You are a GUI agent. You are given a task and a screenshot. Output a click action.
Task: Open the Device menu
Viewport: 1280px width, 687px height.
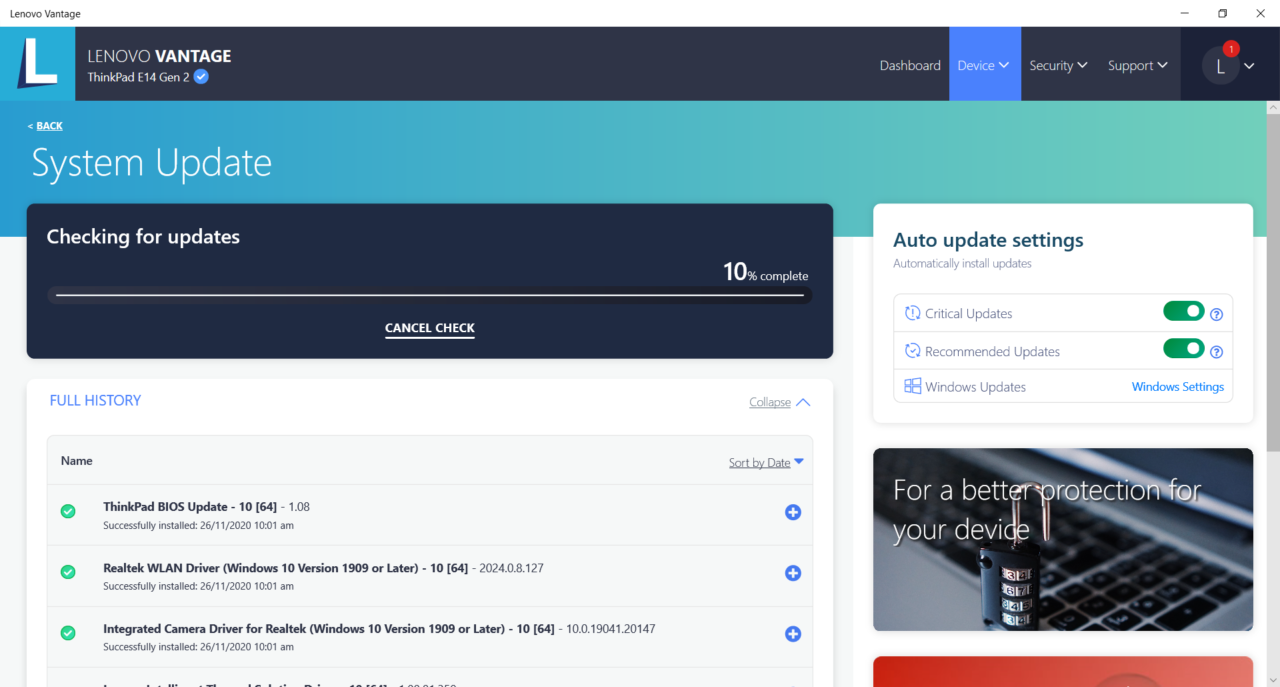(x=984, y=65)
